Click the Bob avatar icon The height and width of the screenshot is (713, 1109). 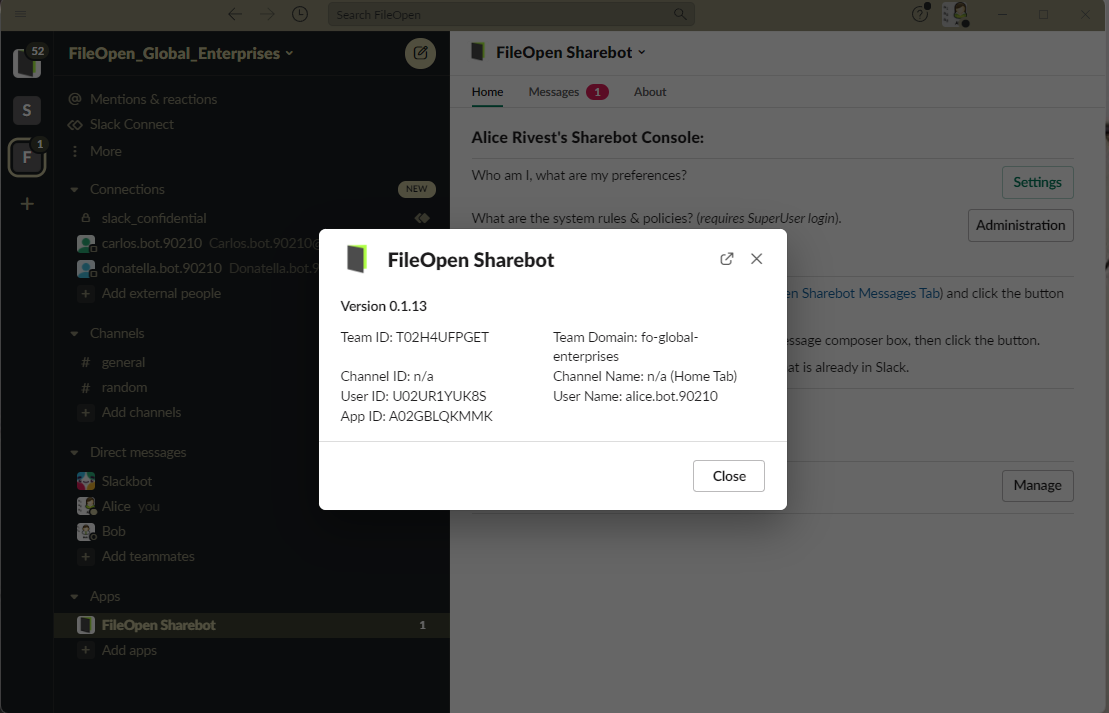coord(86,532)
